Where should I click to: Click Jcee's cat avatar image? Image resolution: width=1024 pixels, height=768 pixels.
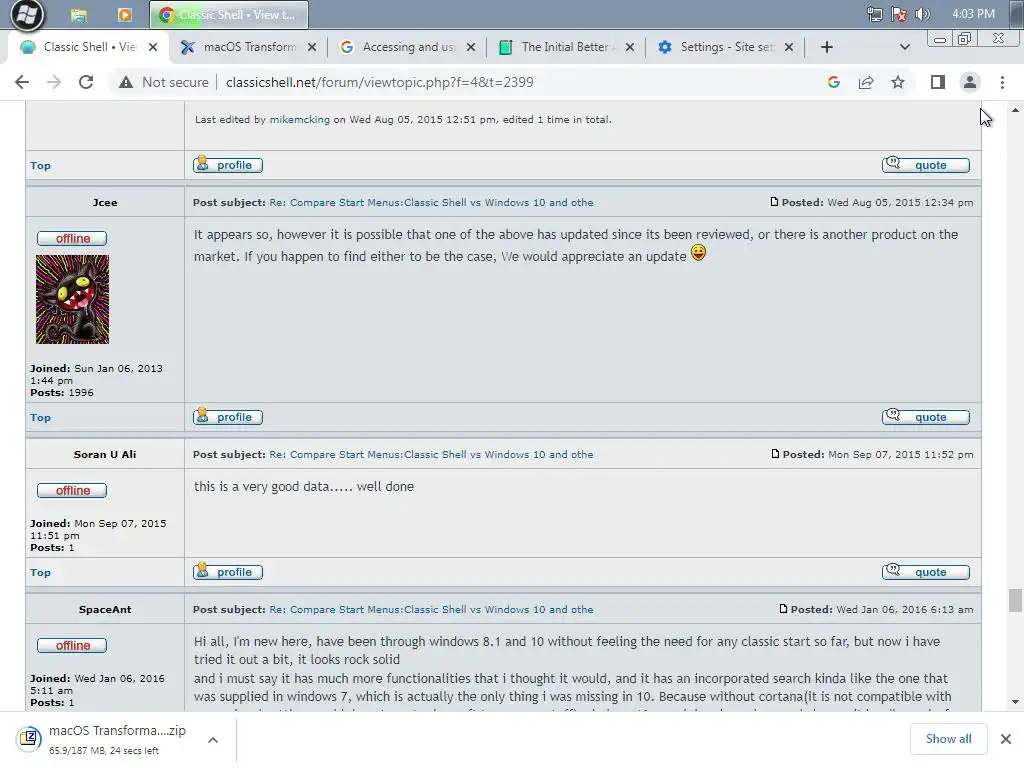tap(72, 299)
